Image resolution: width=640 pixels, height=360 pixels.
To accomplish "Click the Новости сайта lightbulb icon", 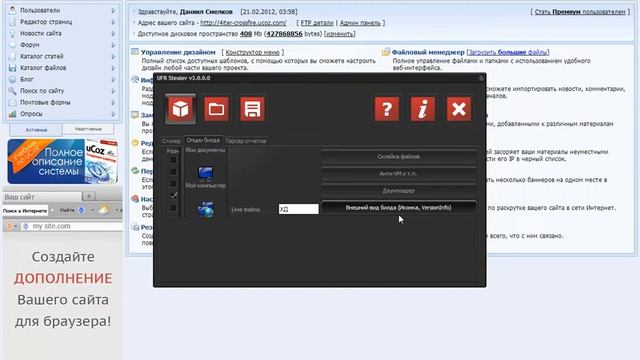I will [x=13, y=33].
